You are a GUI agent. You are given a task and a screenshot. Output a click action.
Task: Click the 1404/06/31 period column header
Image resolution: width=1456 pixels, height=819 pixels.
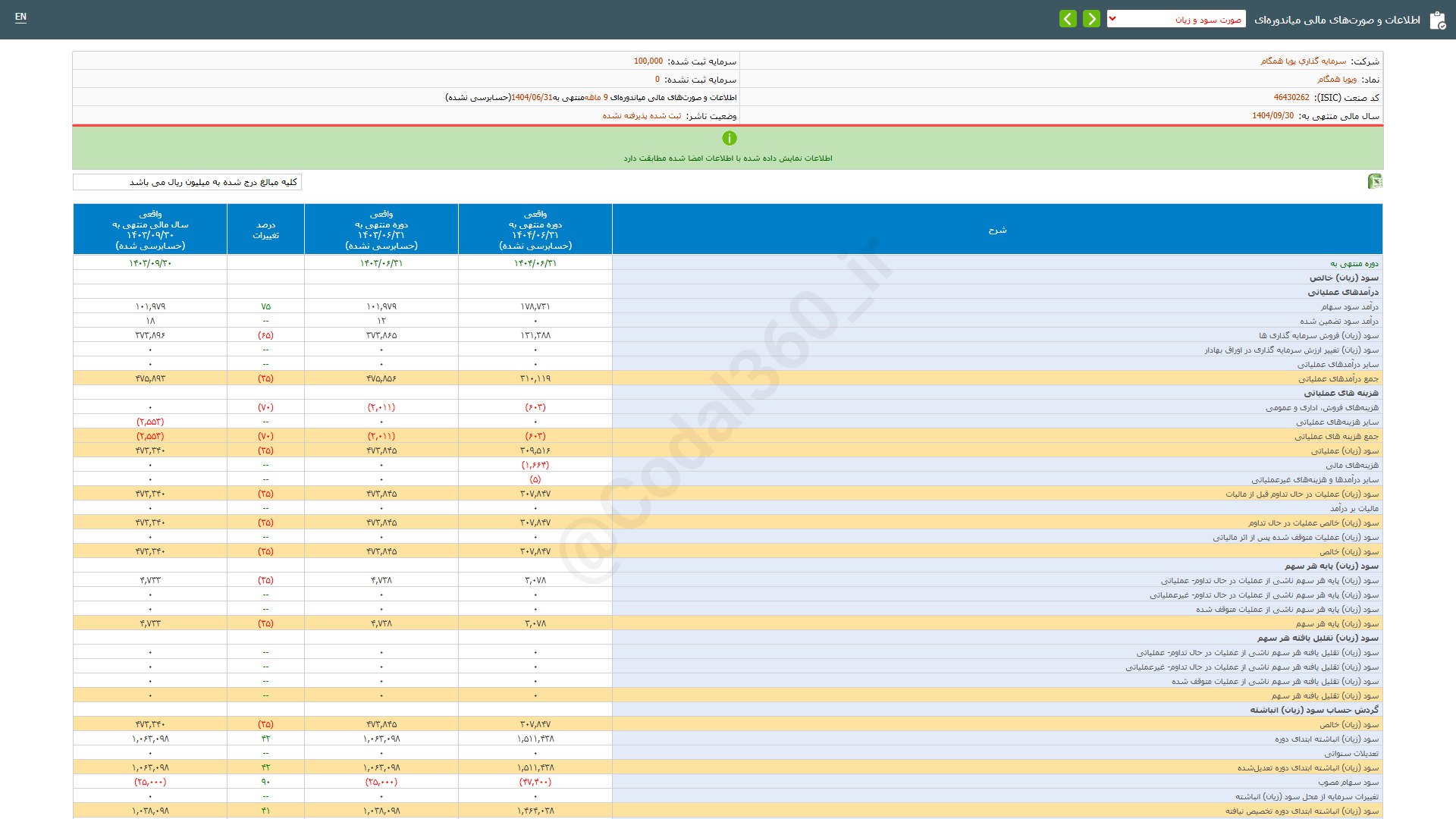coord(535,230)
